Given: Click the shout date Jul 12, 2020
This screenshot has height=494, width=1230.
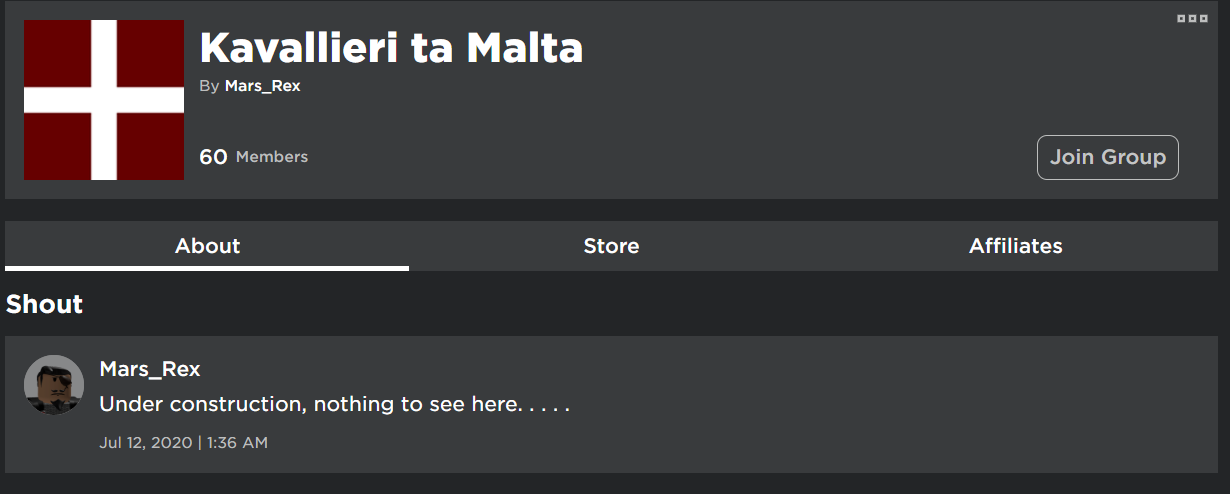Looking at the screenshot, I should pos(145,442).
